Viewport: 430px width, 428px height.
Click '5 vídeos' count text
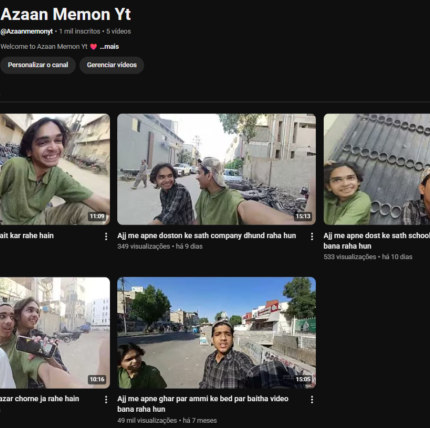pos(119,31)
